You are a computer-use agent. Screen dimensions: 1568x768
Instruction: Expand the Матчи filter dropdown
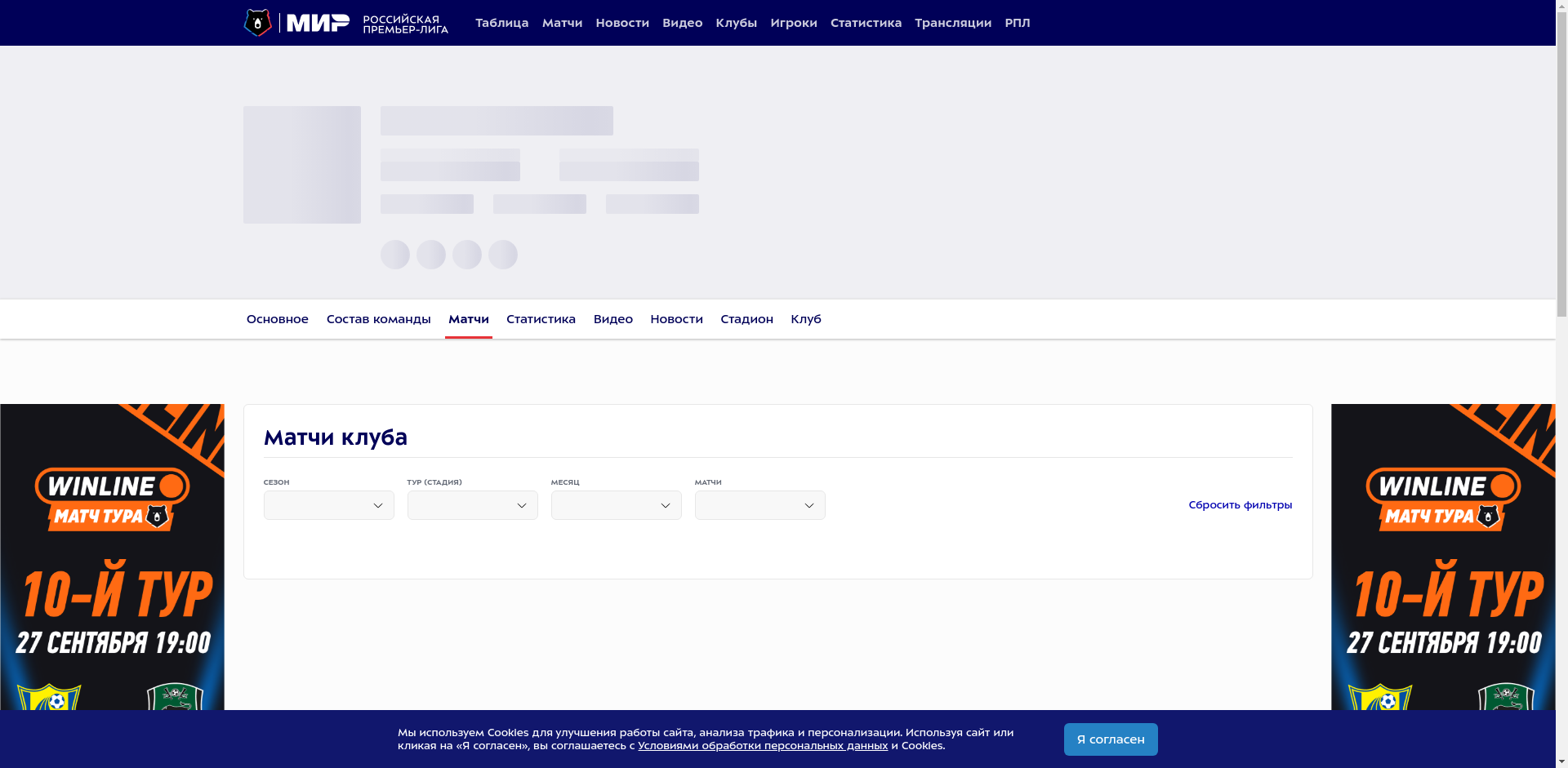(759, 505)
